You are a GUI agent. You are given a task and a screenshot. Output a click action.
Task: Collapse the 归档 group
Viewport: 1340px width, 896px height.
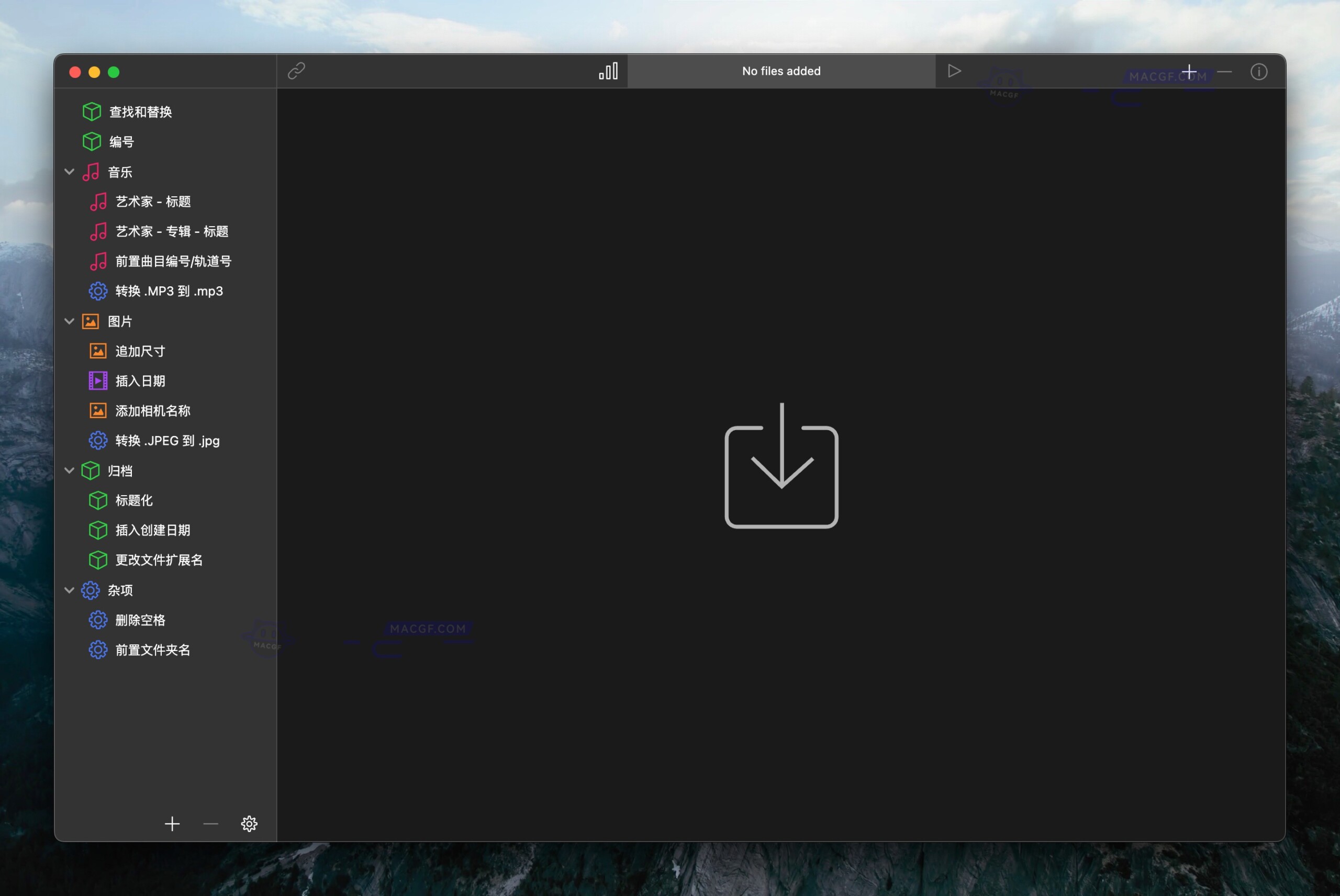[x=69, y=471]
